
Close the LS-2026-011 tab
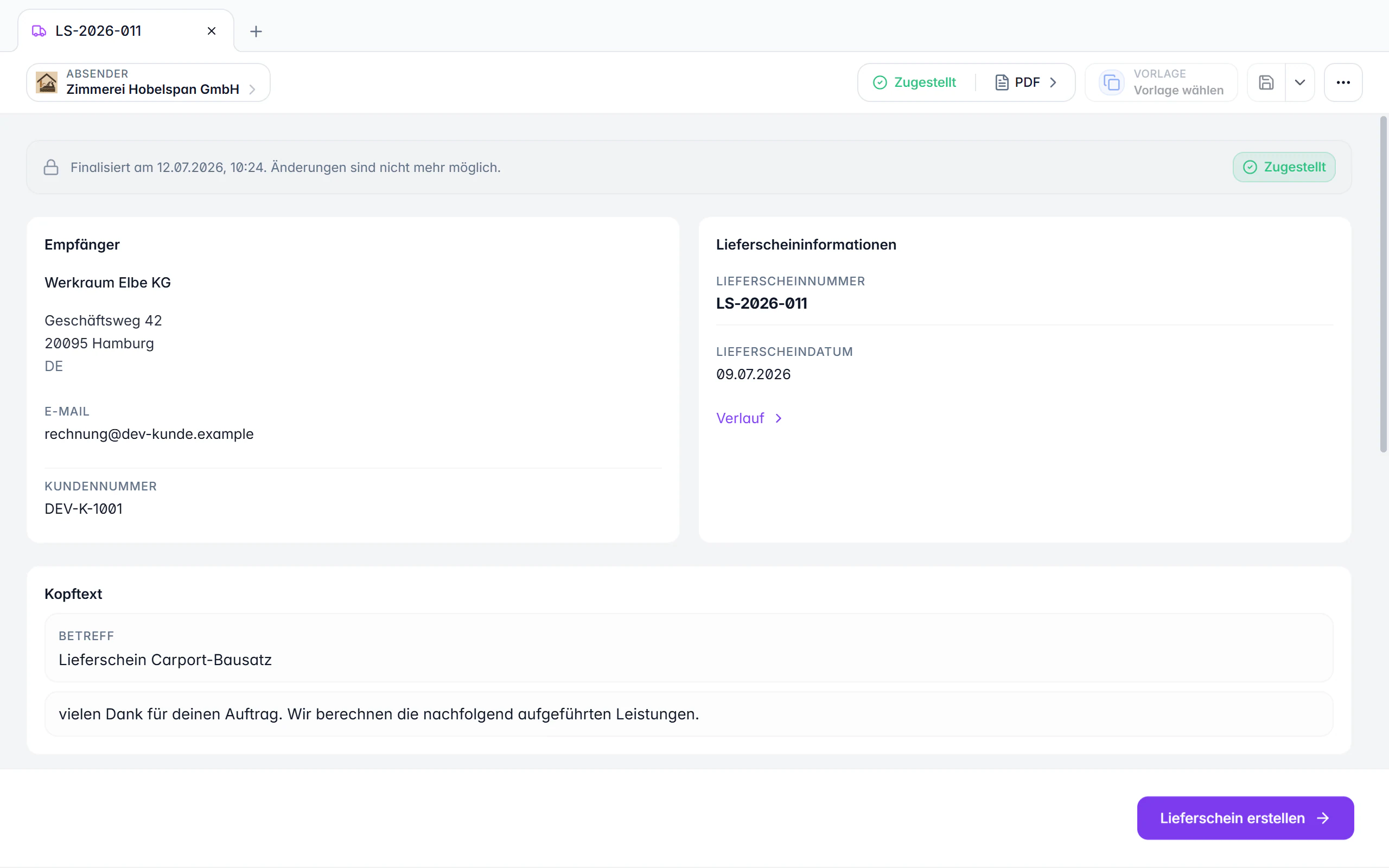coord(211,31)
